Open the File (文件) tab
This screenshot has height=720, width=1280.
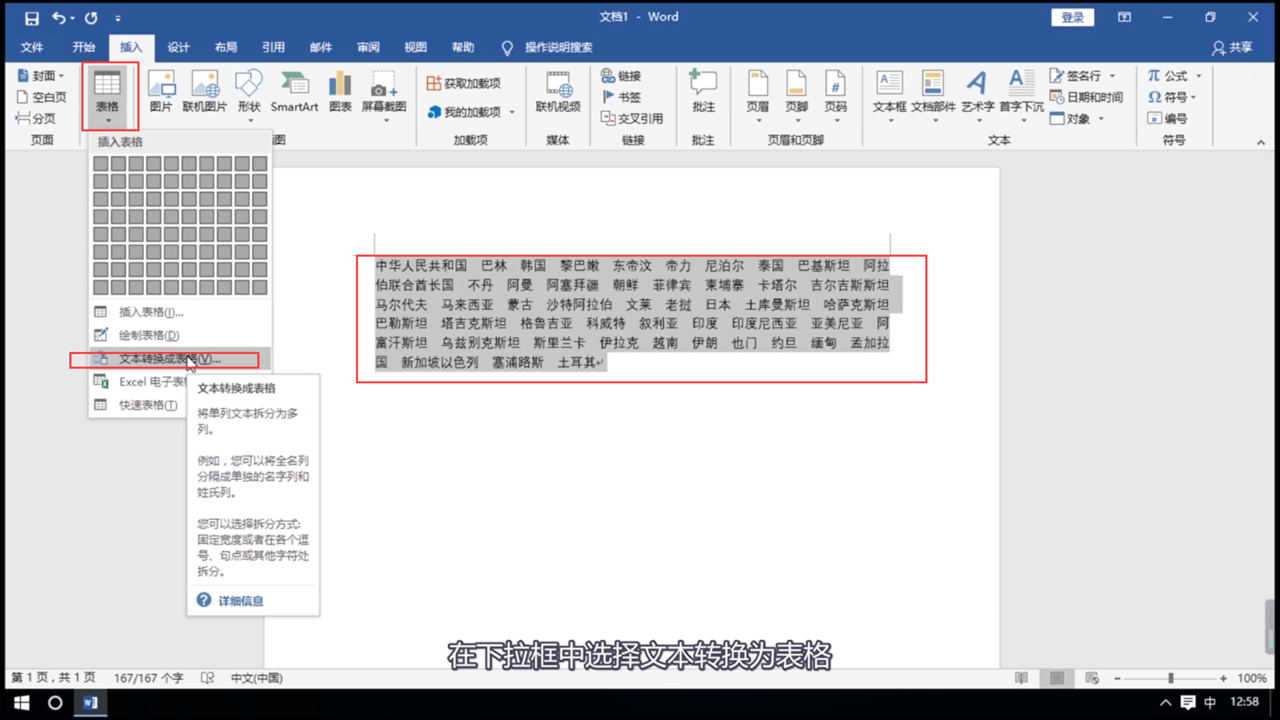[32, 47]
